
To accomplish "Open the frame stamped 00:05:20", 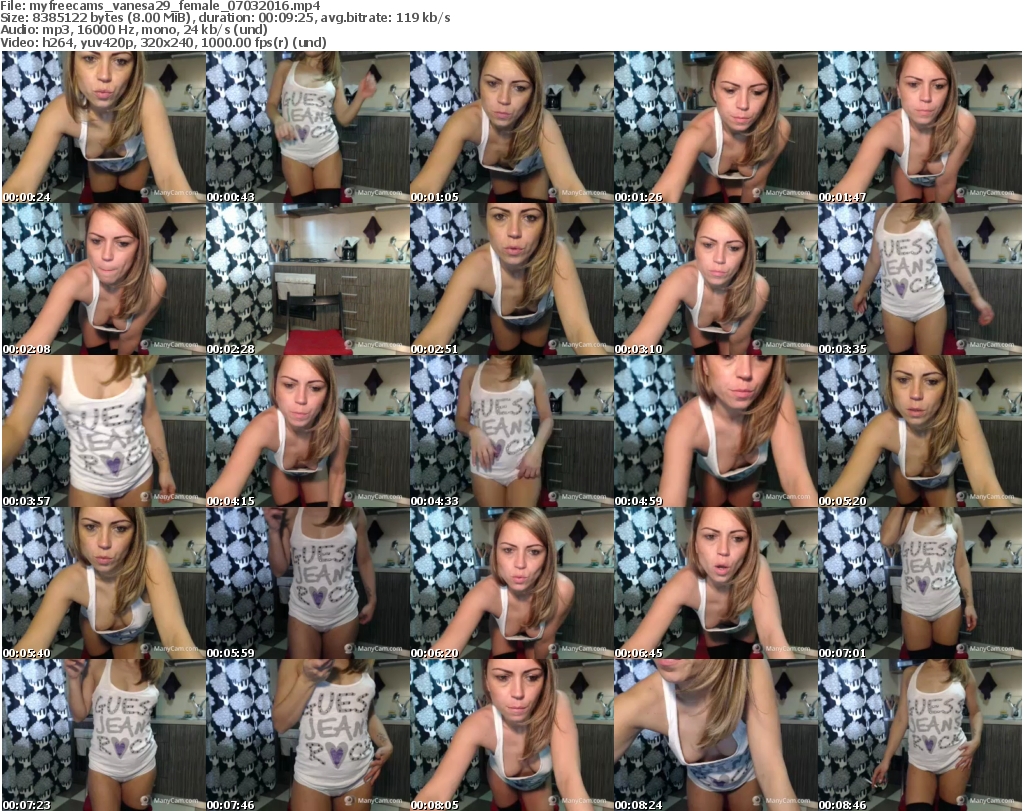I will pyautogui.click(x=920, y=432).
